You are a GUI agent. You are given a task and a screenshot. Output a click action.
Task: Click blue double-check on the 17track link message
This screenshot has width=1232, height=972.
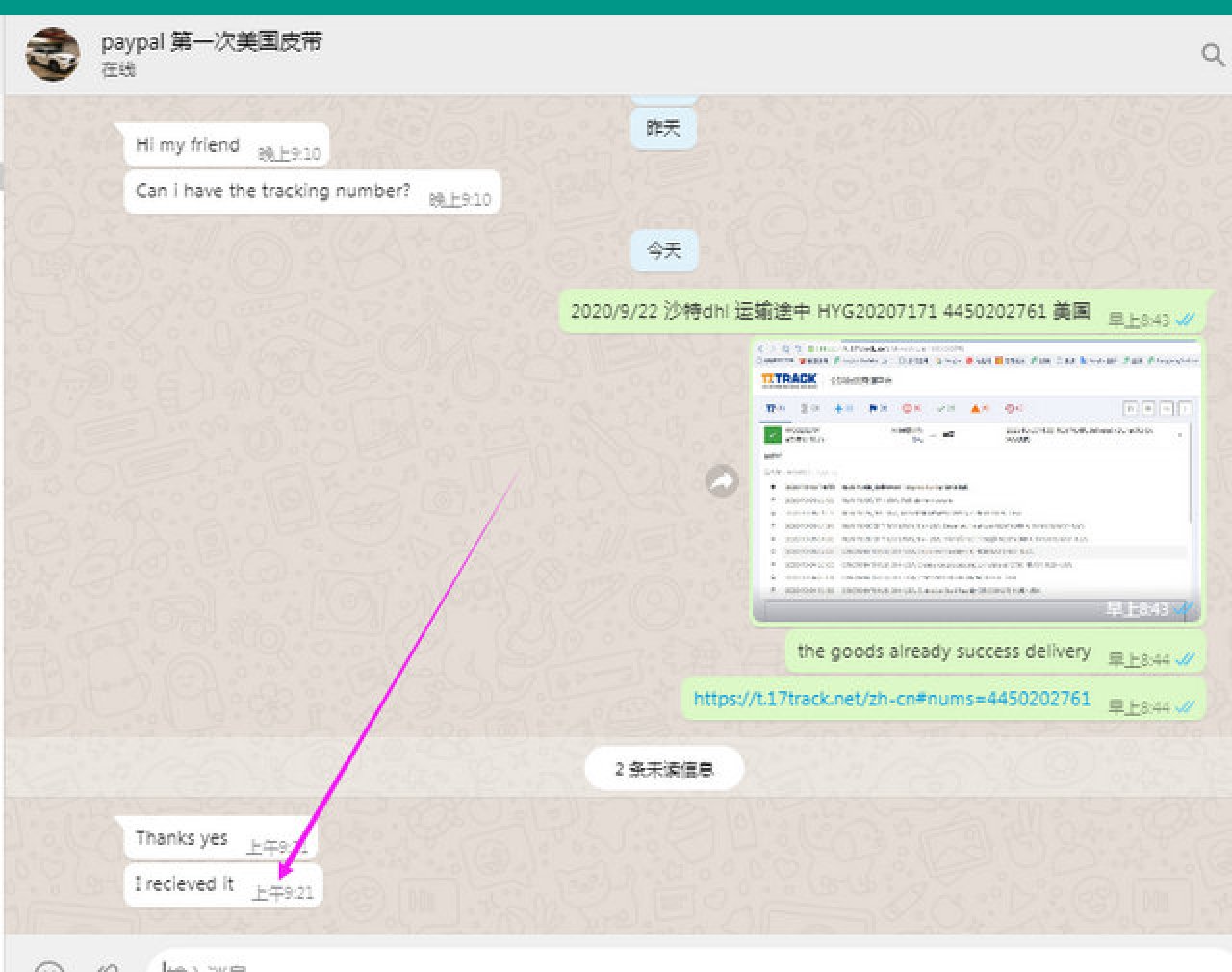coord(1185,706)
